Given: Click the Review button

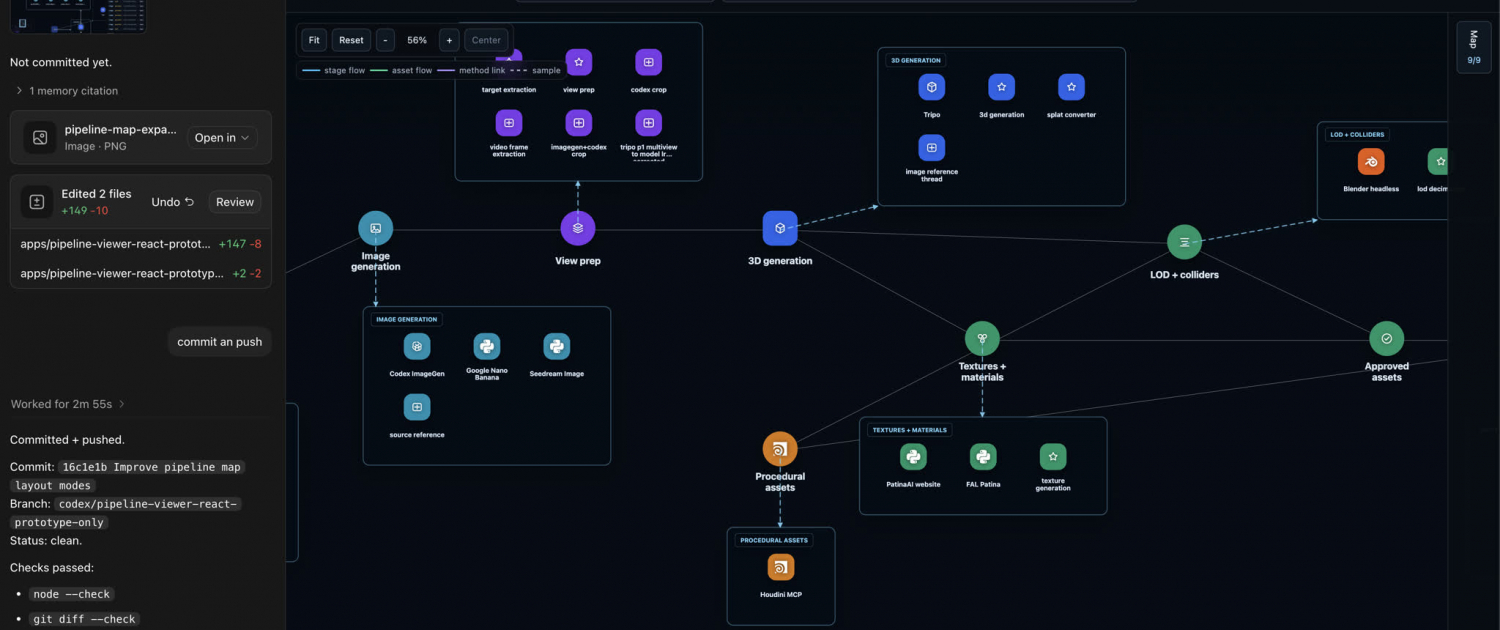Looking at the screenshot, I should [x=235, y=202].
